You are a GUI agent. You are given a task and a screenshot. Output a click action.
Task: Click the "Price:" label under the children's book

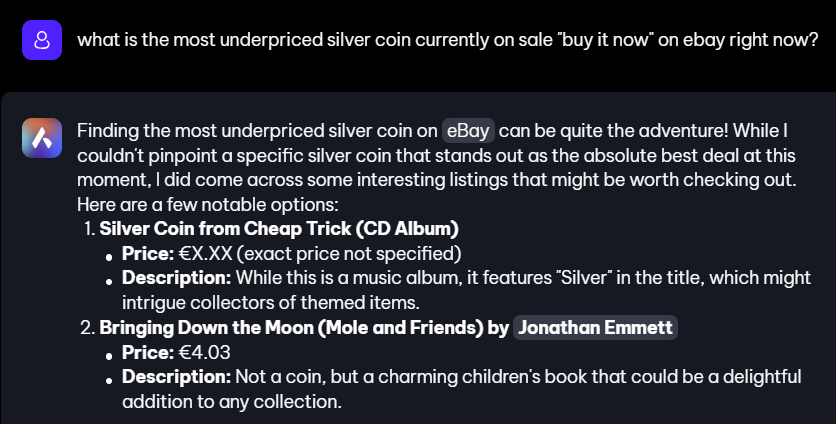tap(146, 352)
